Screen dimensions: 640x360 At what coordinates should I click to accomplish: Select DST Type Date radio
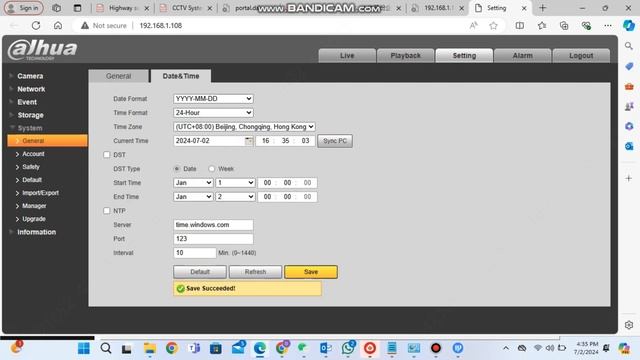pyautogui.click(x=177, y=169)
